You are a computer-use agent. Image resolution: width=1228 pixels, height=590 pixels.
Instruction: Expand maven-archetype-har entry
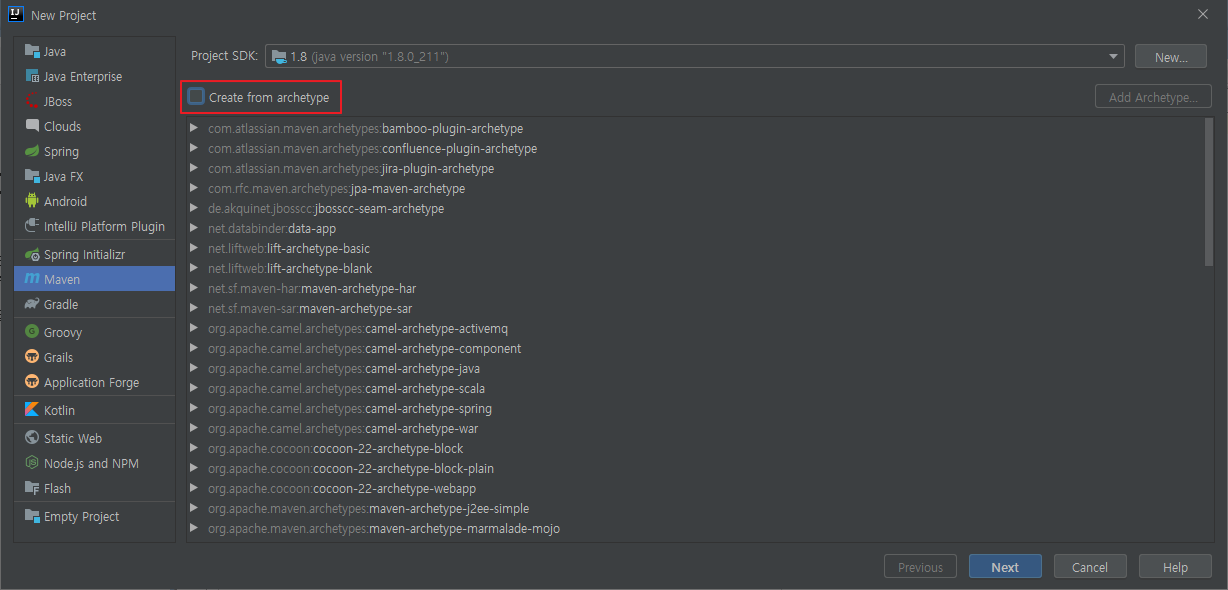[x=194, y=288]
